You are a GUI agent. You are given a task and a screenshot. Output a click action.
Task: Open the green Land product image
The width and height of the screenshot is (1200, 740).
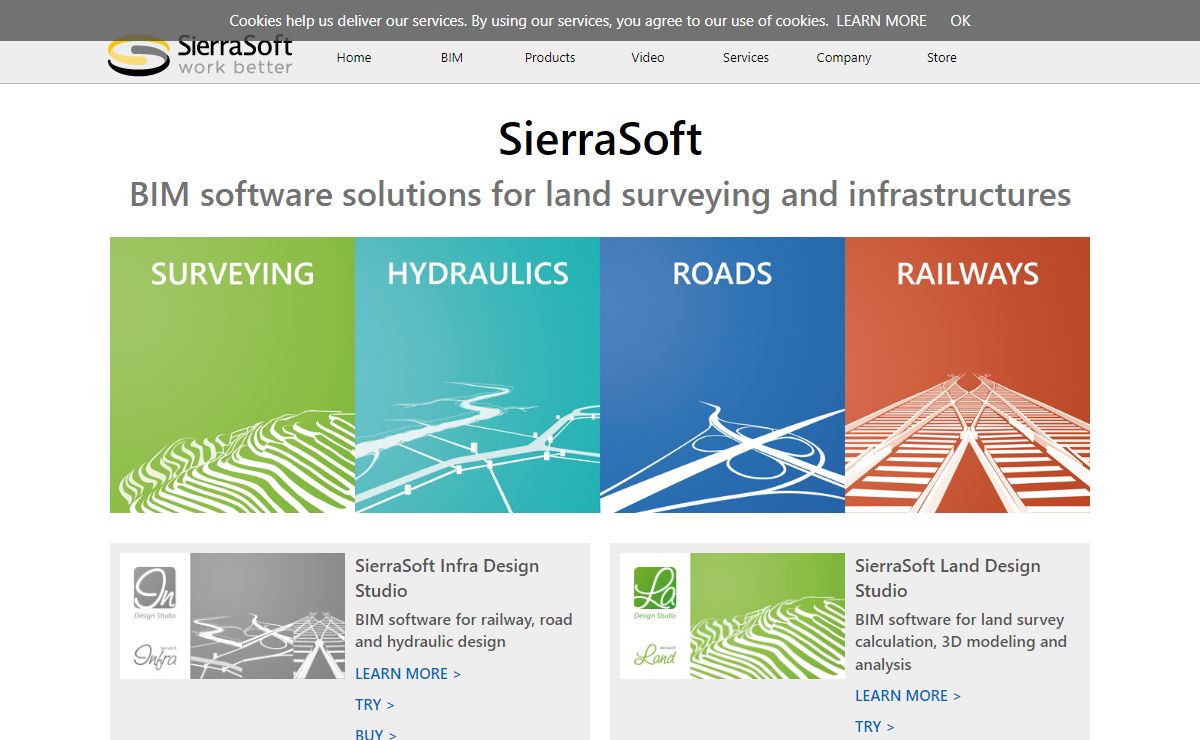pos(767,616)
